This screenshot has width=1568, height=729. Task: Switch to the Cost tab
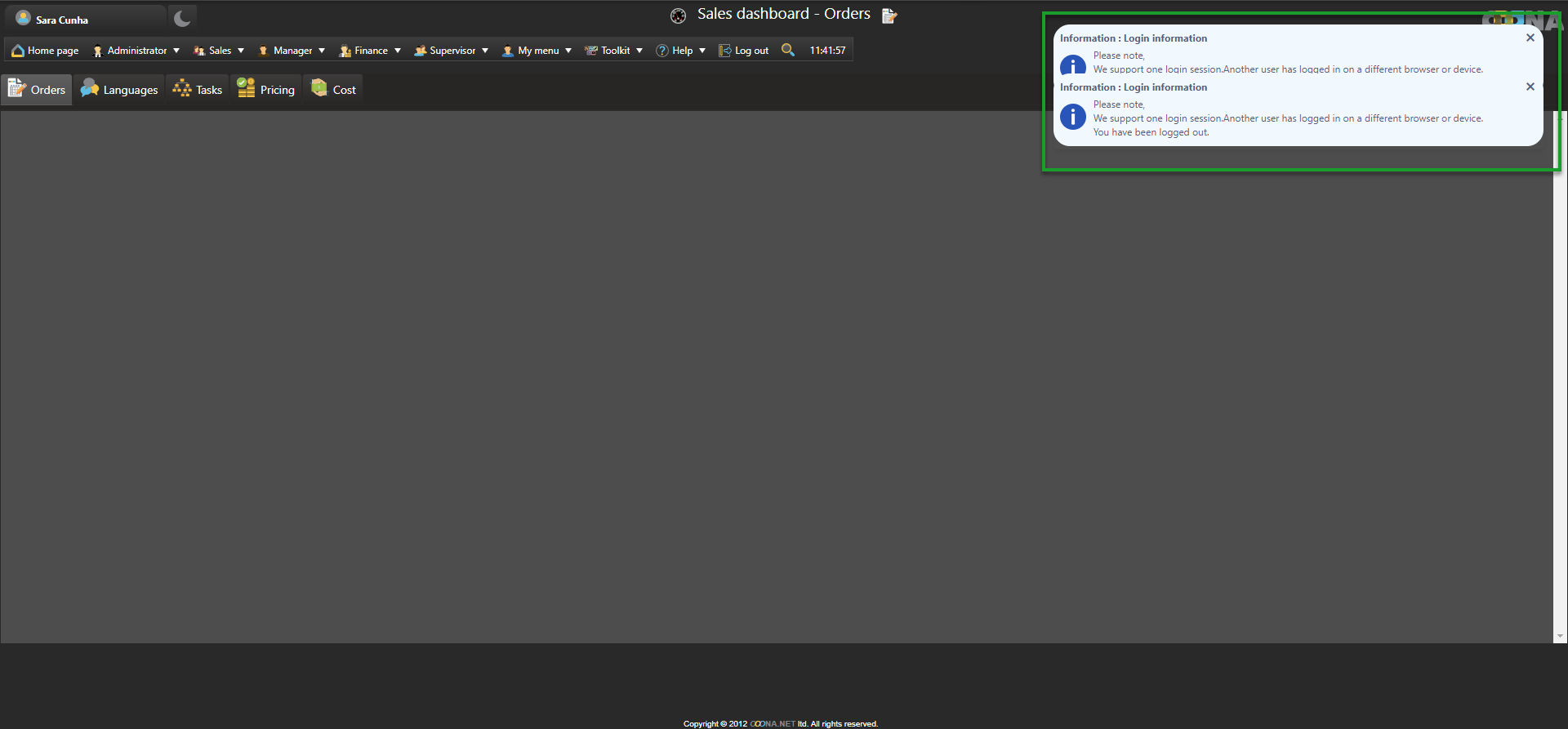tap(334, 90)
